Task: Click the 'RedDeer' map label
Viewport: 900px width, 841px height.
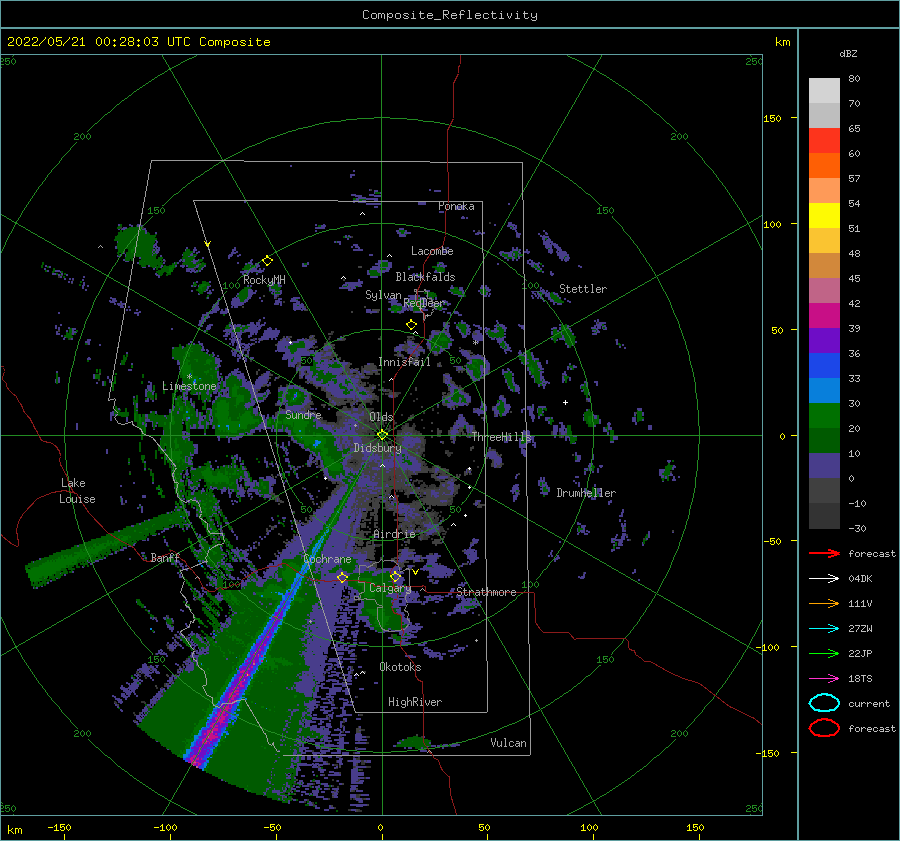Action: click(x=424, y=303)
